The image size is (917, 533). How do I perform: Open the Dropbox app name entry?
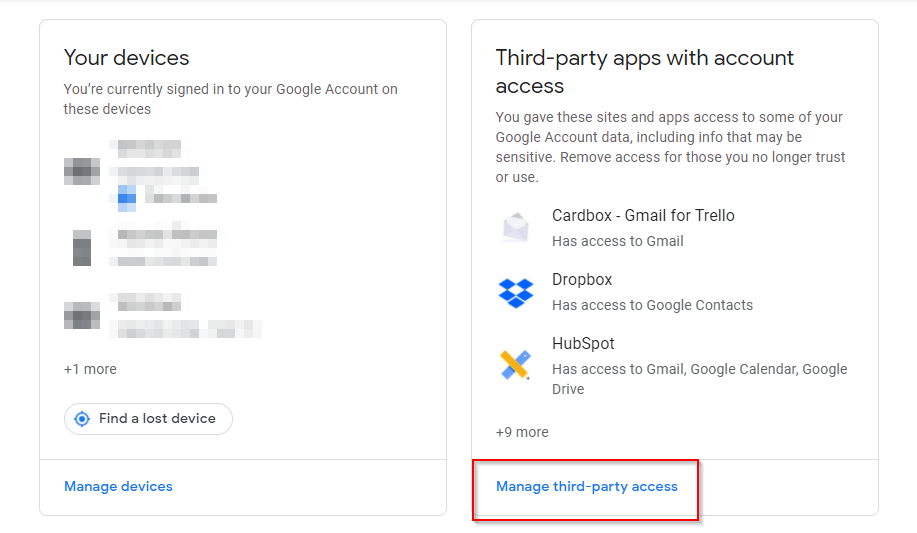[x=582, y=280]
